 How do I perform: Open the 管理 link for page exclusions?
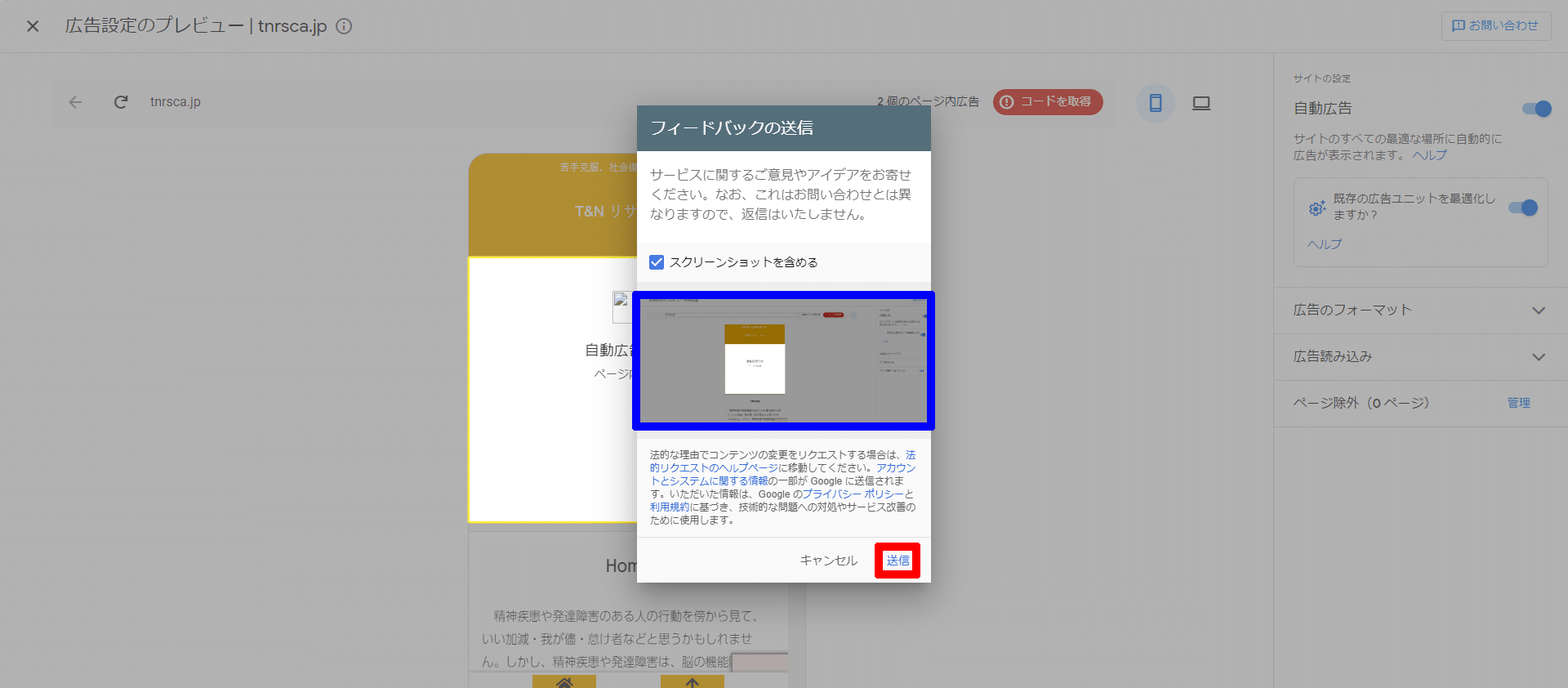[x=1519, y=403]
